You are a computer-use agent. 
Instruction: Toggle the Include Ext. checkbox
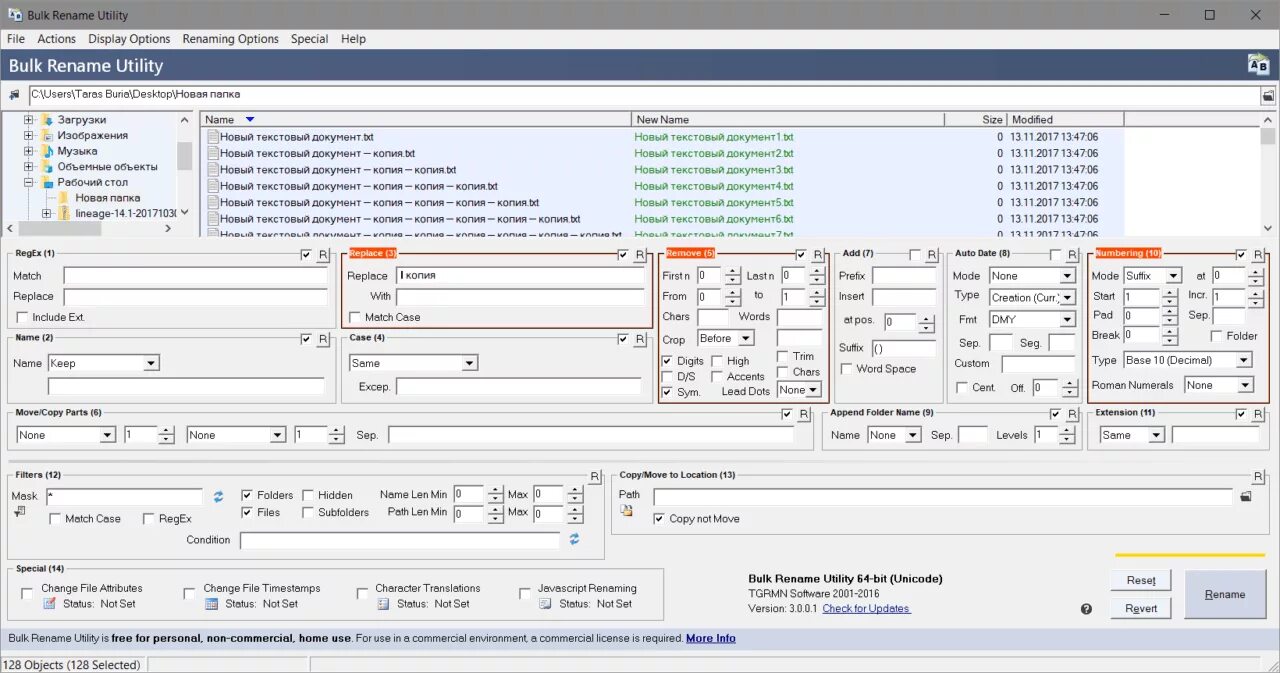[24, 317]
